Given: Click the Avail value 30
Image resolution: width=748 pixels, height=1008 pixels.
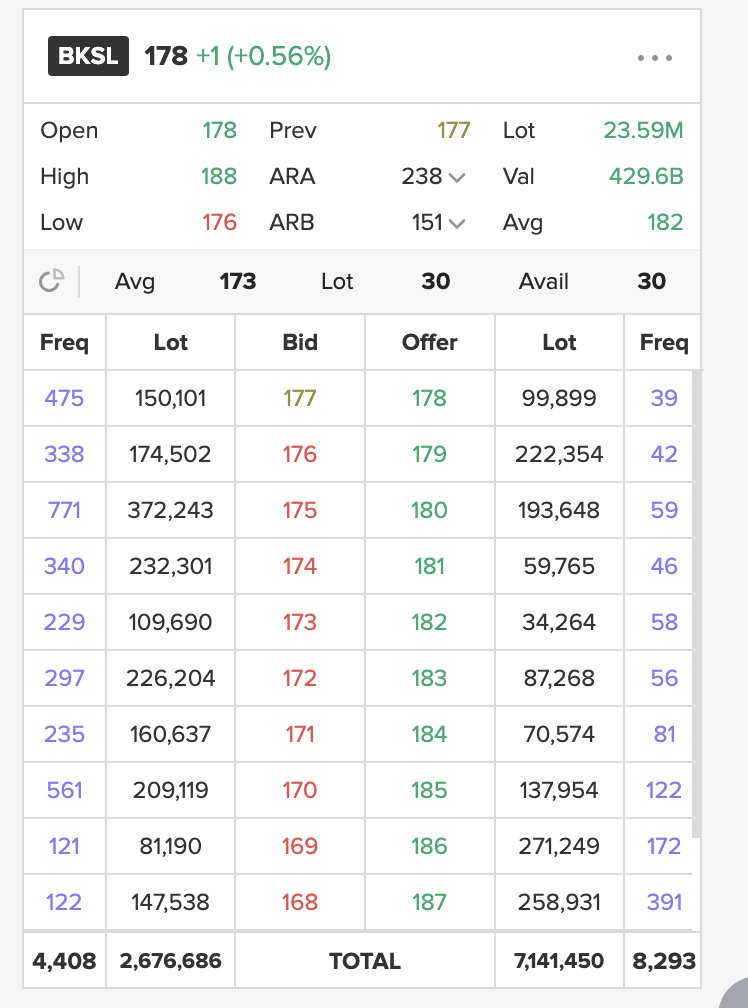Looking at the screenshot, I should tap(652, 281).
